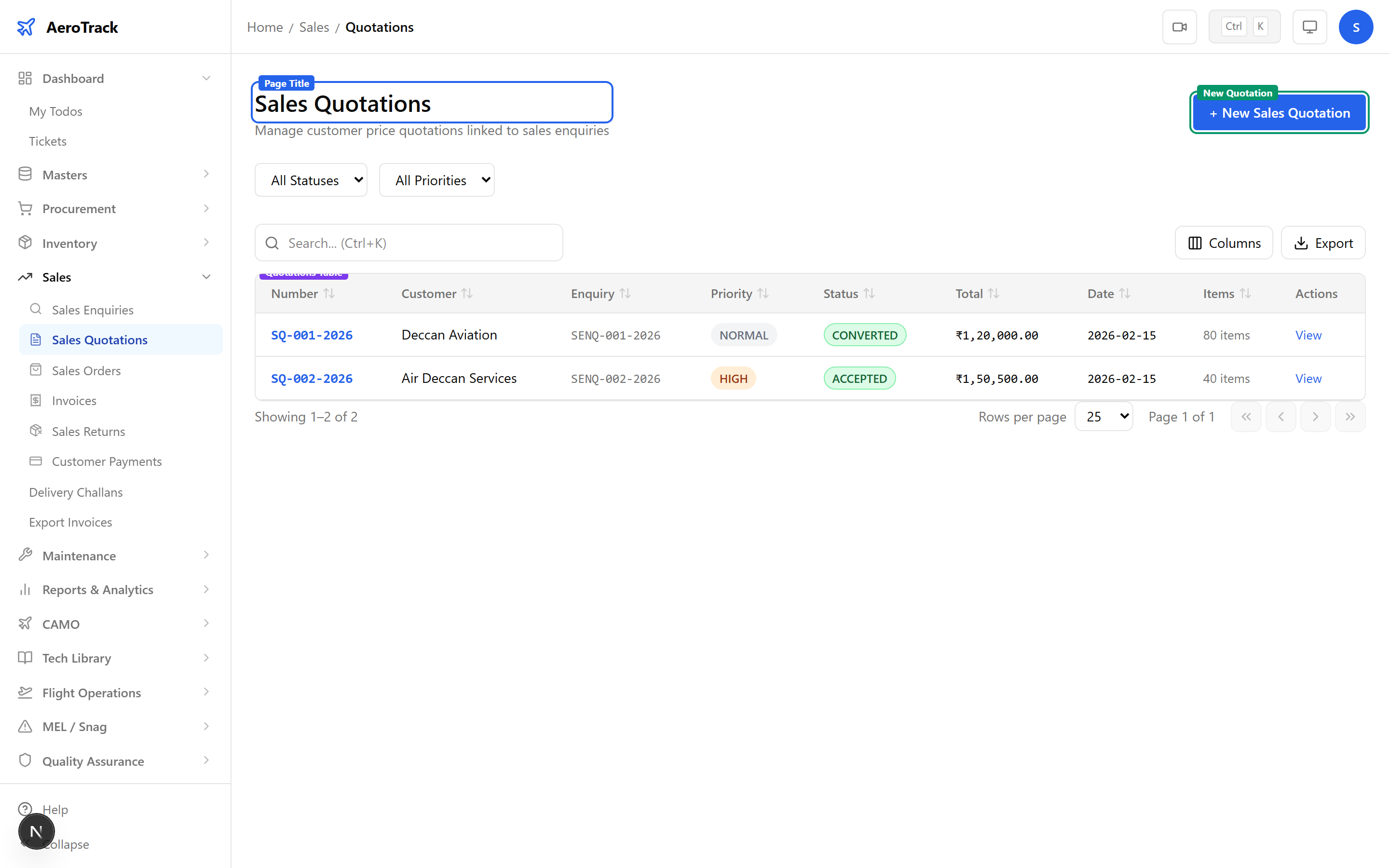The width and height of the screenshot is (1389, 868).
Task: Click the AeroTrack airplane logo
Action: (x=26, y=27)
